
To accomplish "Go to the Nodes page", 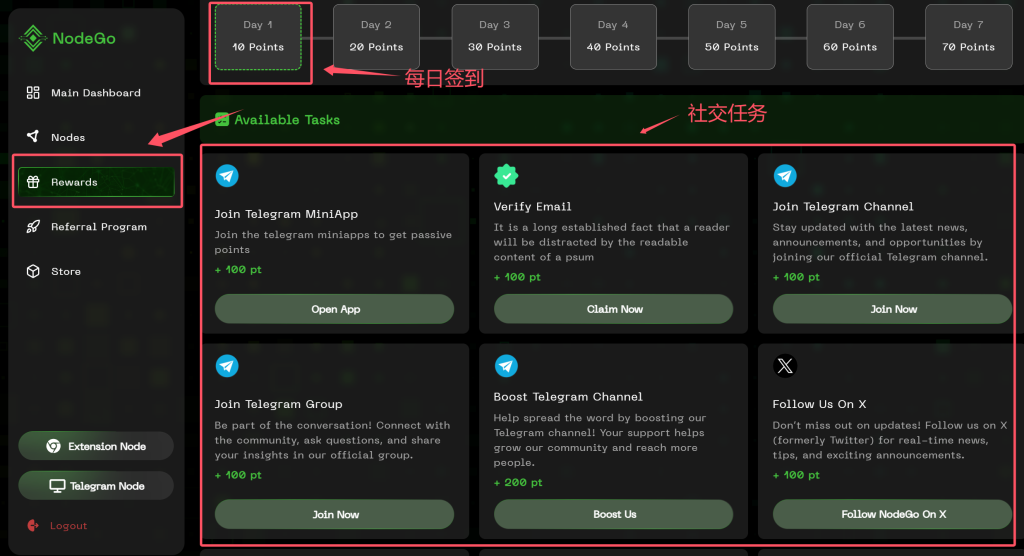I will coord(96,137).
